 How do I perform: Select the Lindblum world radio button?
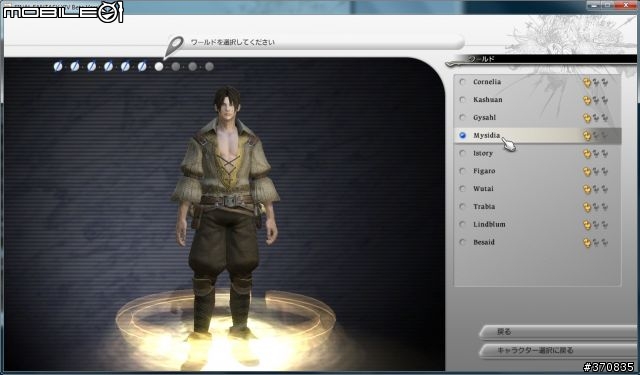coord(462,224)
